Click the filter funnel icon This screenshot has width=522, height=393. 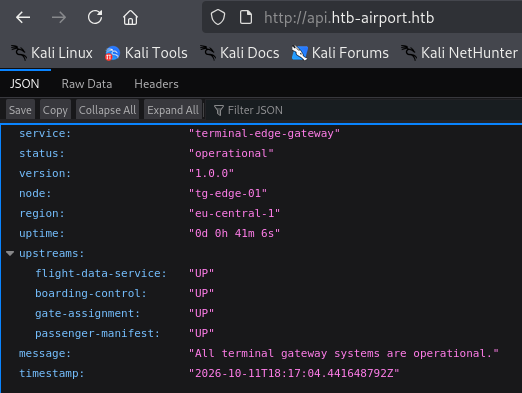[x=219, y=110]
